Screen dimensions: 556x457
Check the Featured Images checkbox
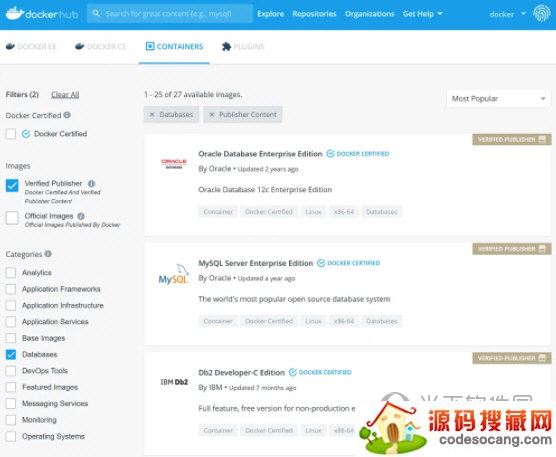click(x=11, y=387)
